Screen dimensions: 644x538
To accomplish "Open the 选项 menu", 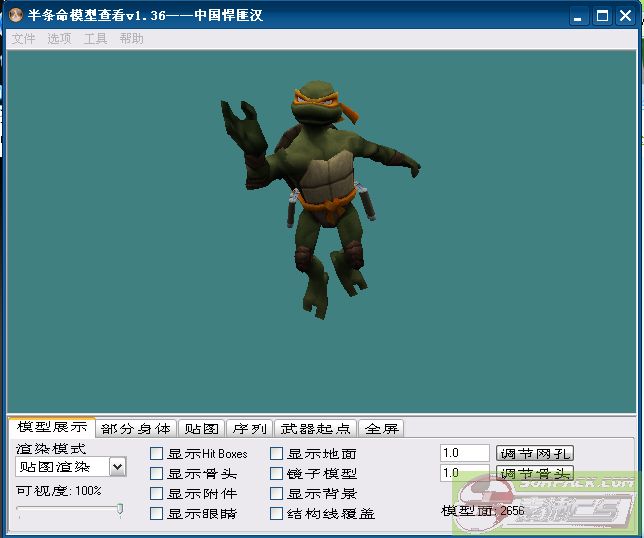I will point(59,39).
